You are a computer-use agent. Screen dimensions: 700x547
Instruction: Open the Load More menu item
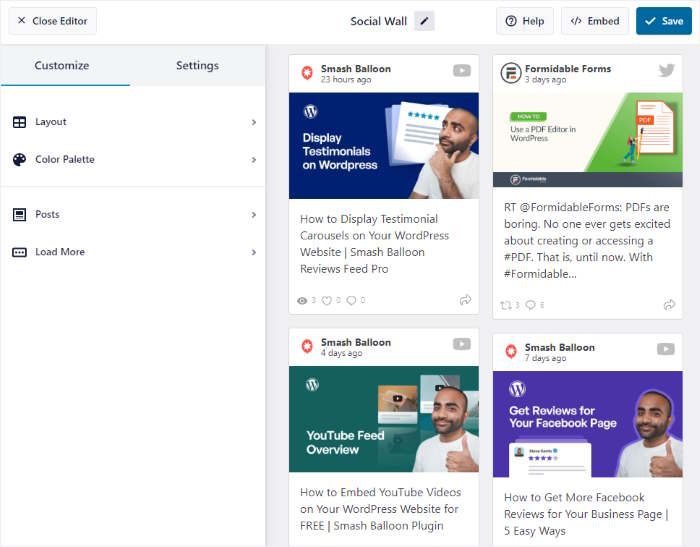[x=133, y=252]
